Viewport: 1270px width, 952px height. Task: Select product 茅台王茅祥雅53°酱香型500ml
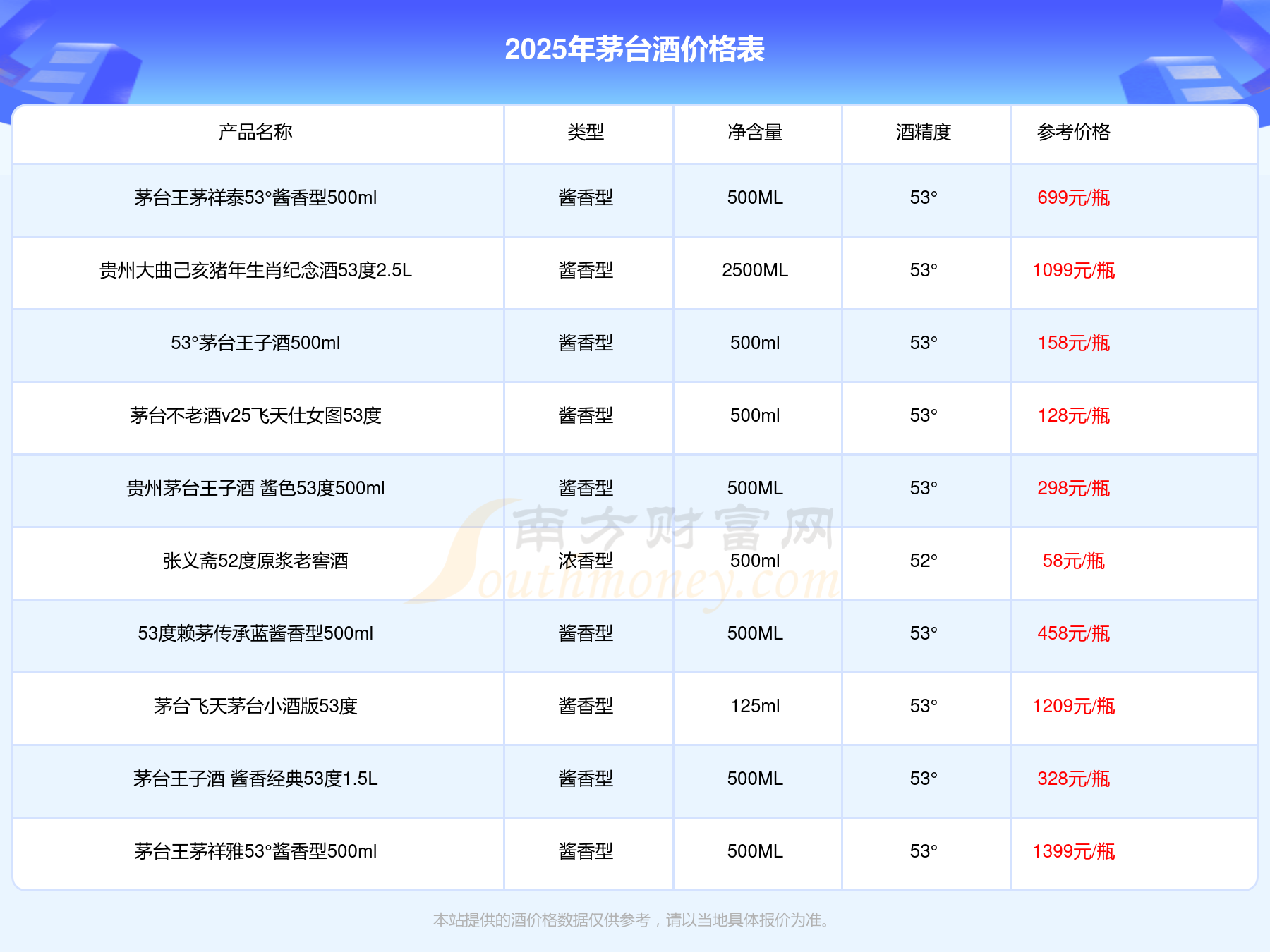click(255, 851)
